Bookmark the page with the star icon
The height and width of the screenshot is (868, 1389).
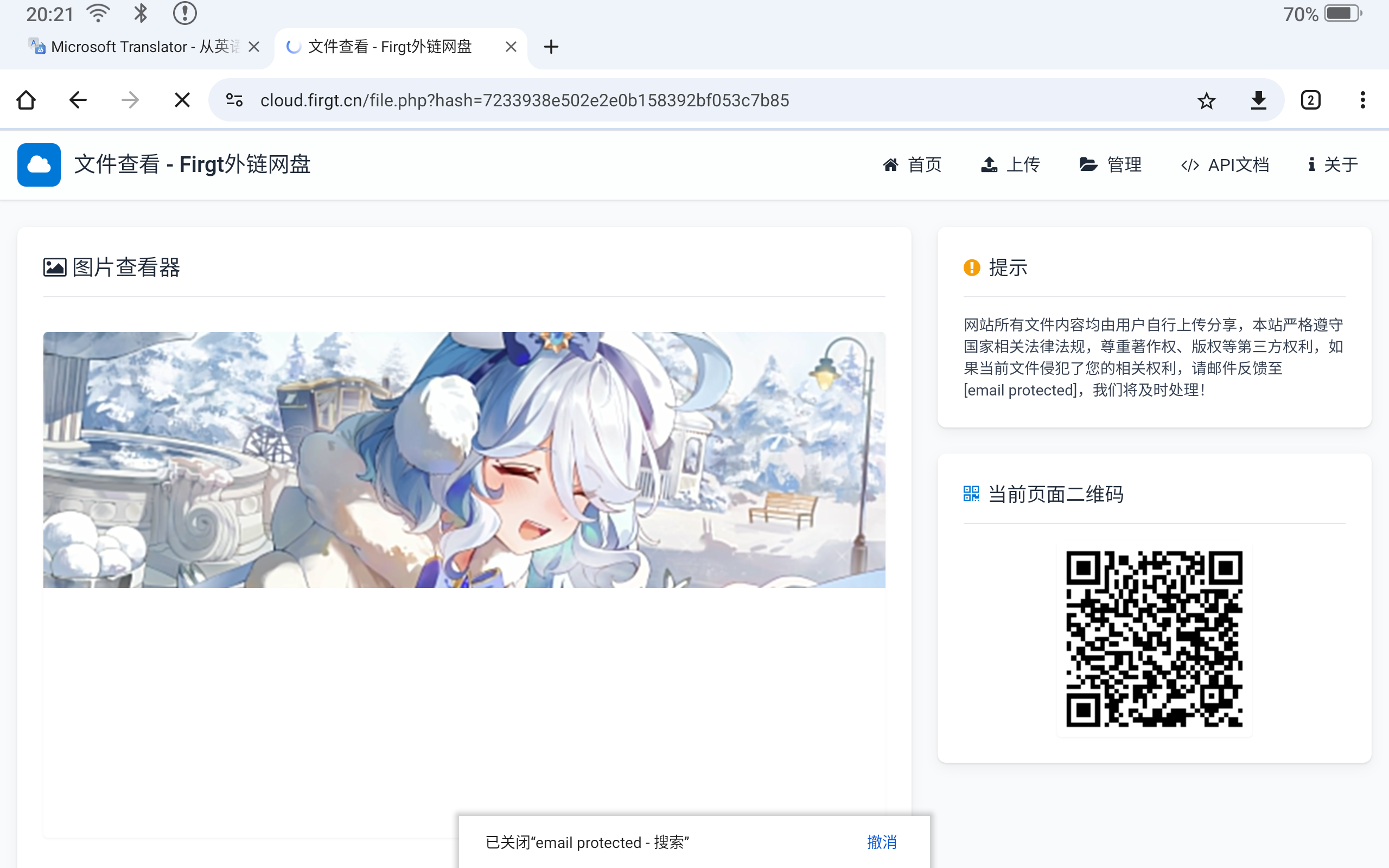pos(1207,100)
